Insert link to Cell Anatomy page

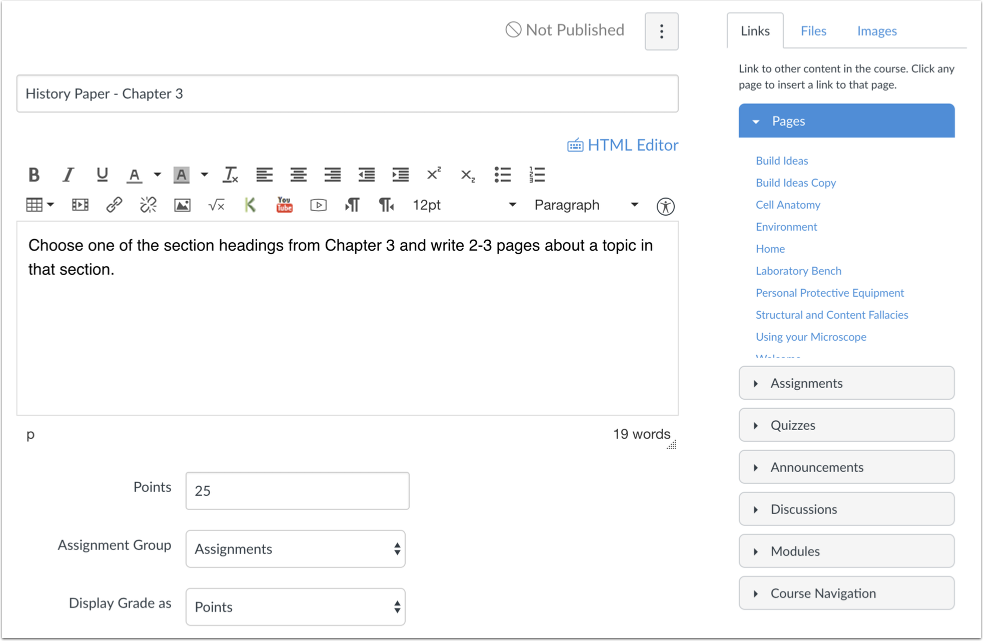[x=787, y=204]
